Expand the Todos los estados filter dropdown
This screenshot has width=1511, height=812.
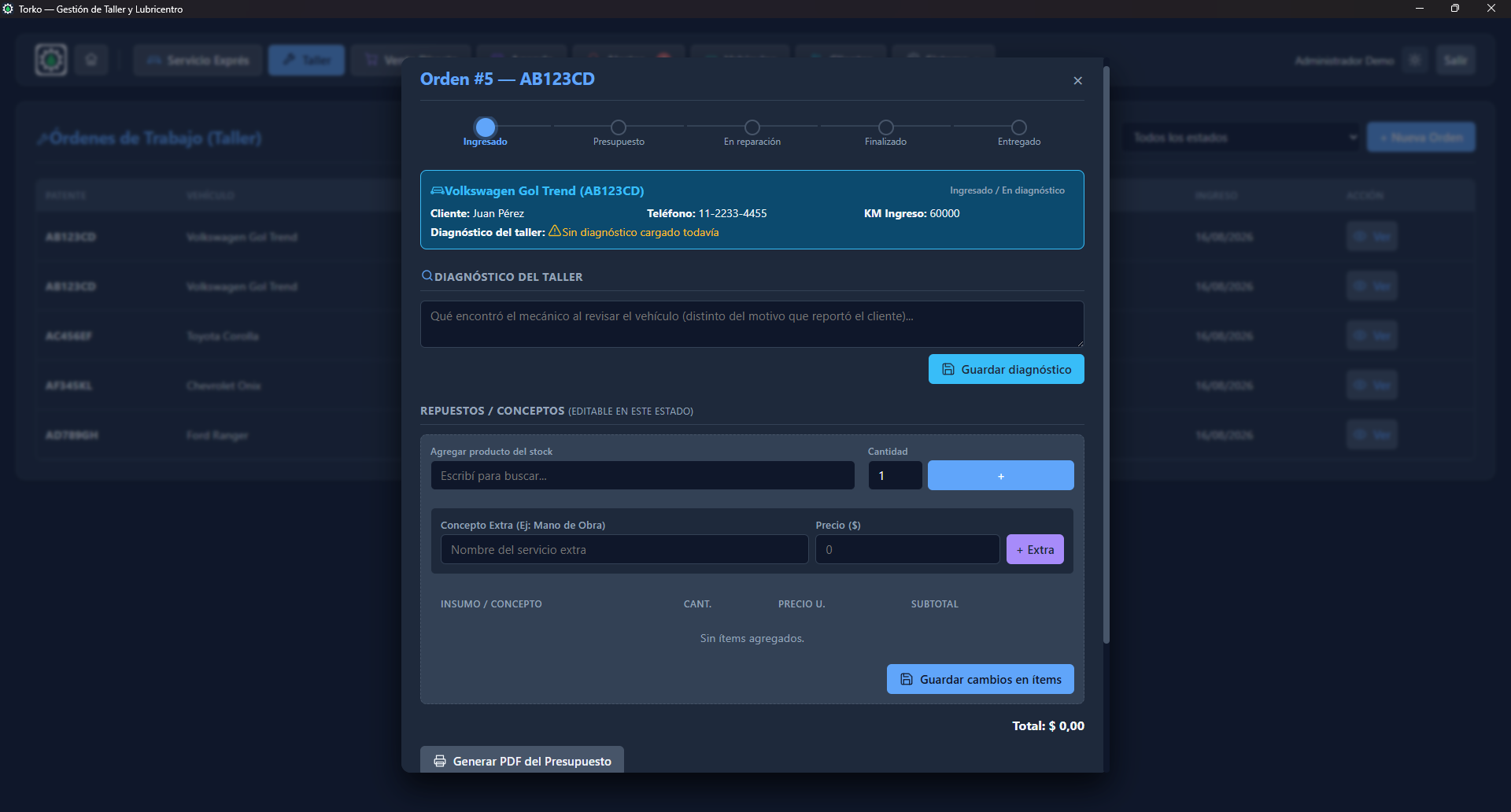[x=1245, y=138]
